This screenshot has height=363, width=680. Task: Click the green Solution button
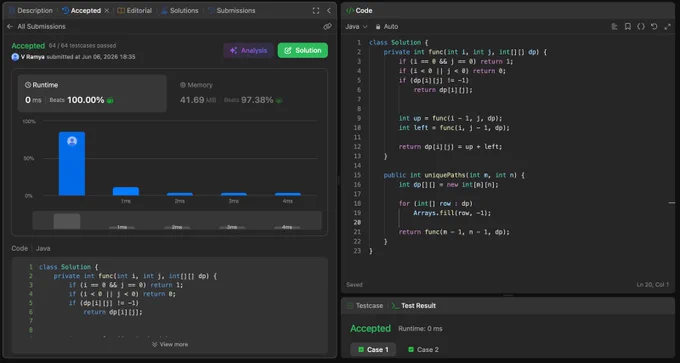(303, 50)
